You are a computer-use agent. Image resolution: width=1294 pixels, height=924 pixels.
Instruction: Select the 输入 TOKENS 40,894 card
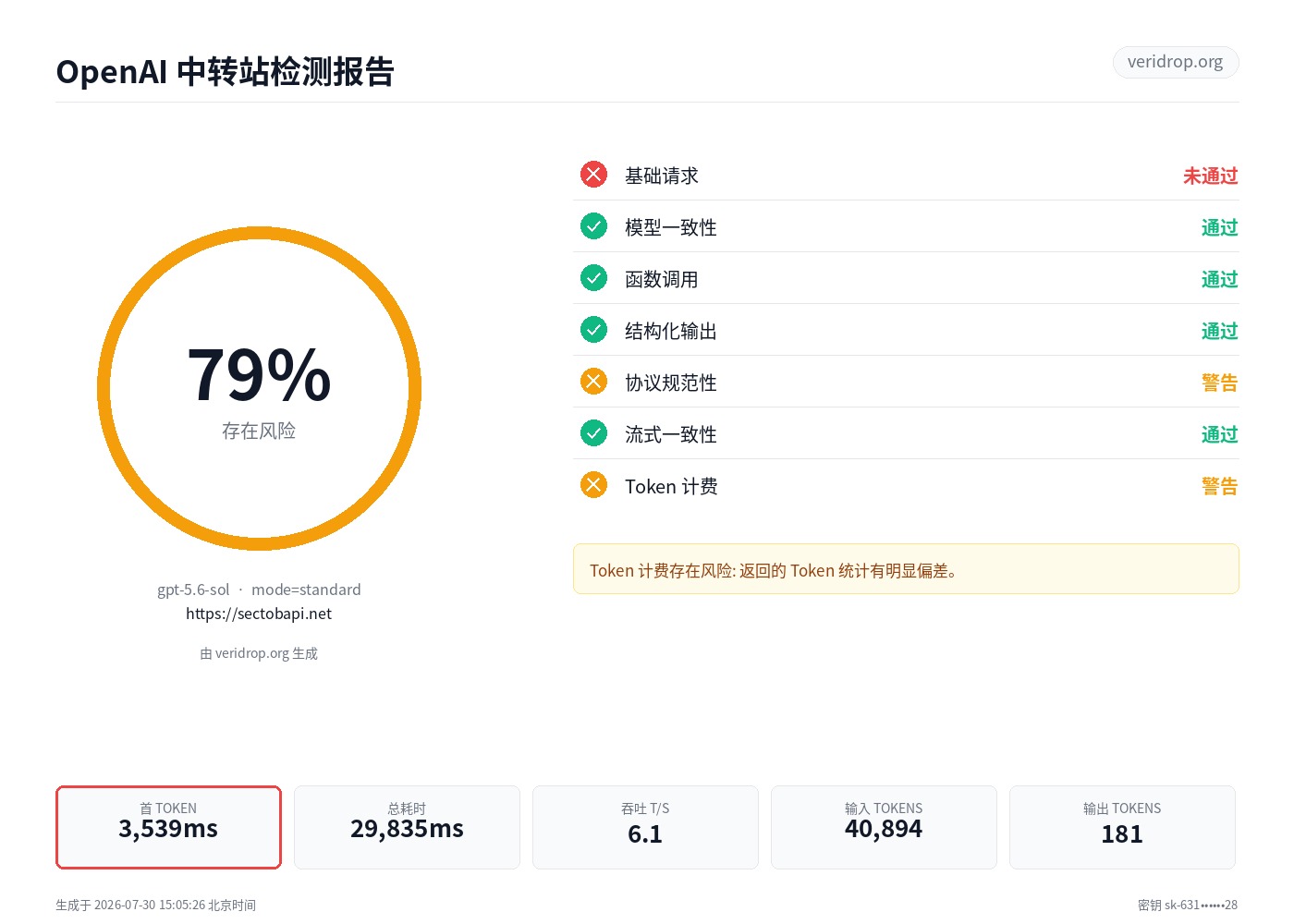pos(884,827)
